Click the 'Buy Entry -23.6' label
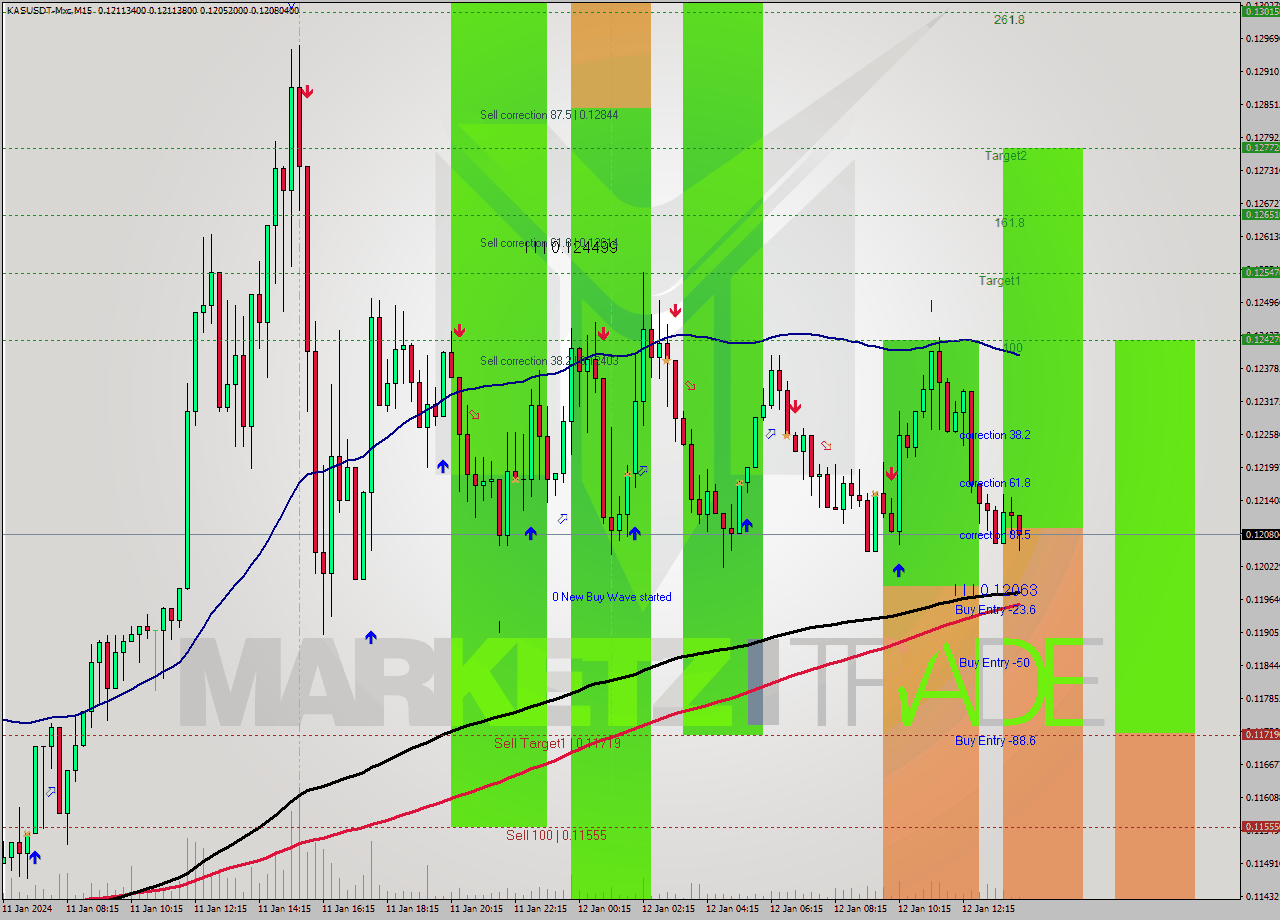Screen dimensions: 1280x920 (x=995, y=610)
